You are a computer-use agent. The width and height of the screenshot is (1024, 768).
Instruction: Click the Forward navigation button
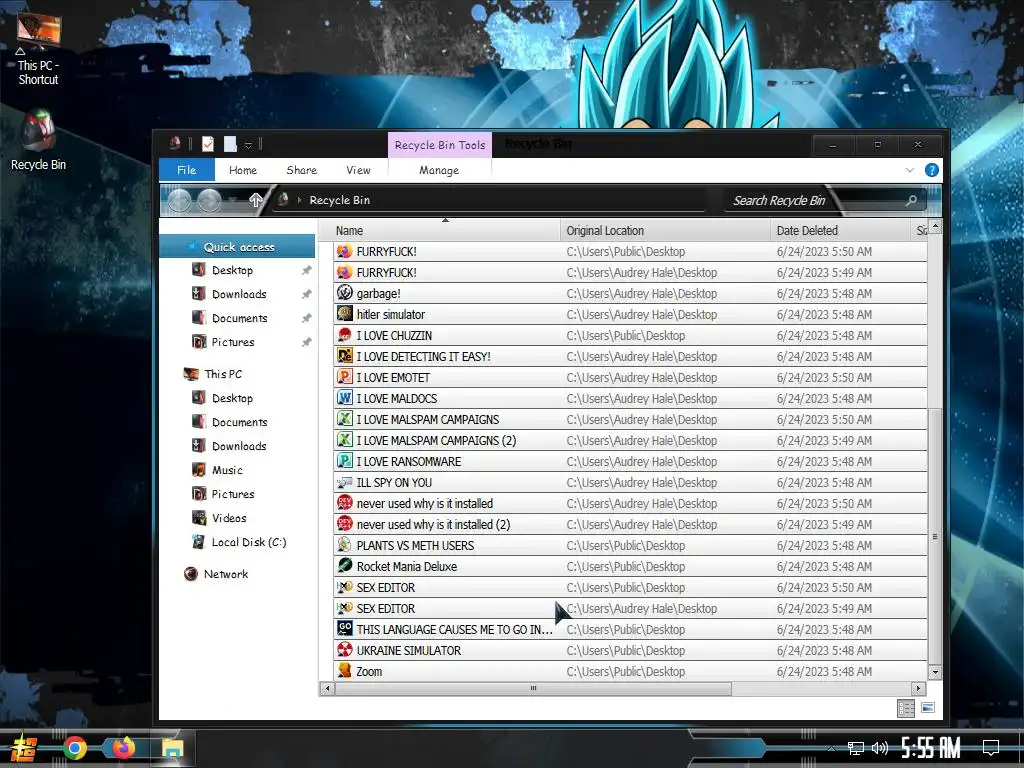pyautogui.click(x=209, y=200)
